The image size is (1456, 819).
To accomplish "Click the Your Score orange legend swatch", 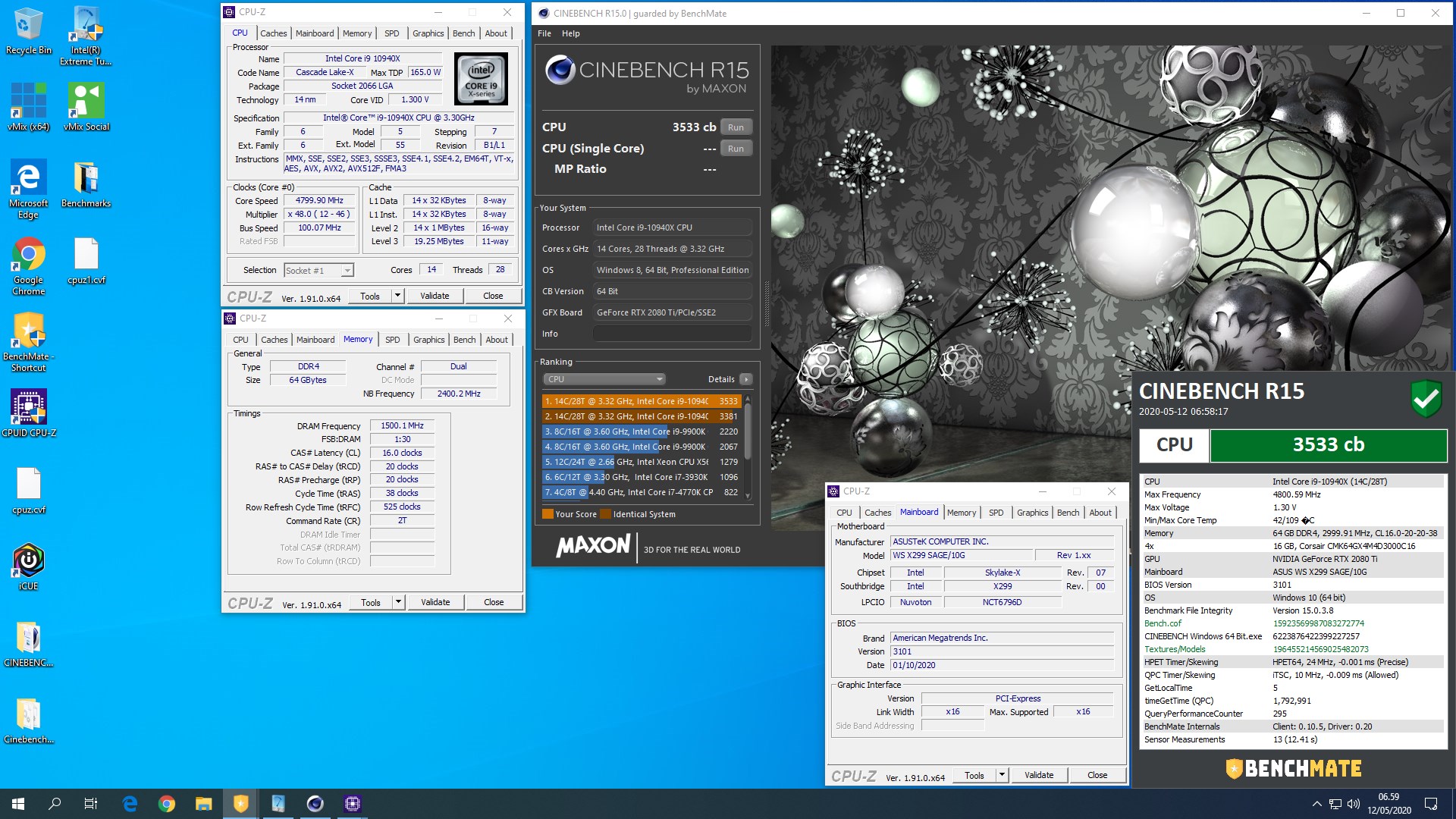I will click(x=548, y=514).
